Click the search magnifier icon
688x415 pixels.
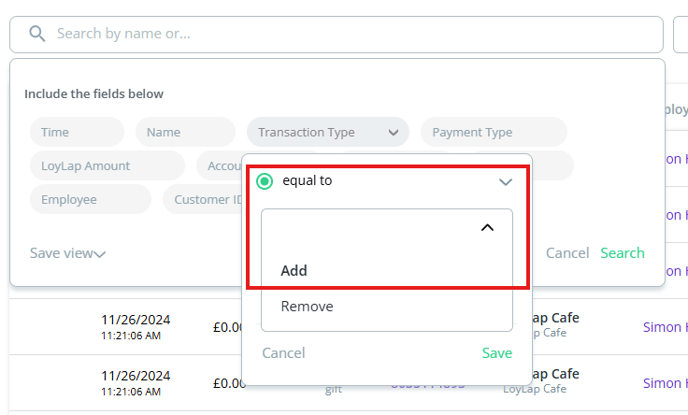[x=38, y=34]
